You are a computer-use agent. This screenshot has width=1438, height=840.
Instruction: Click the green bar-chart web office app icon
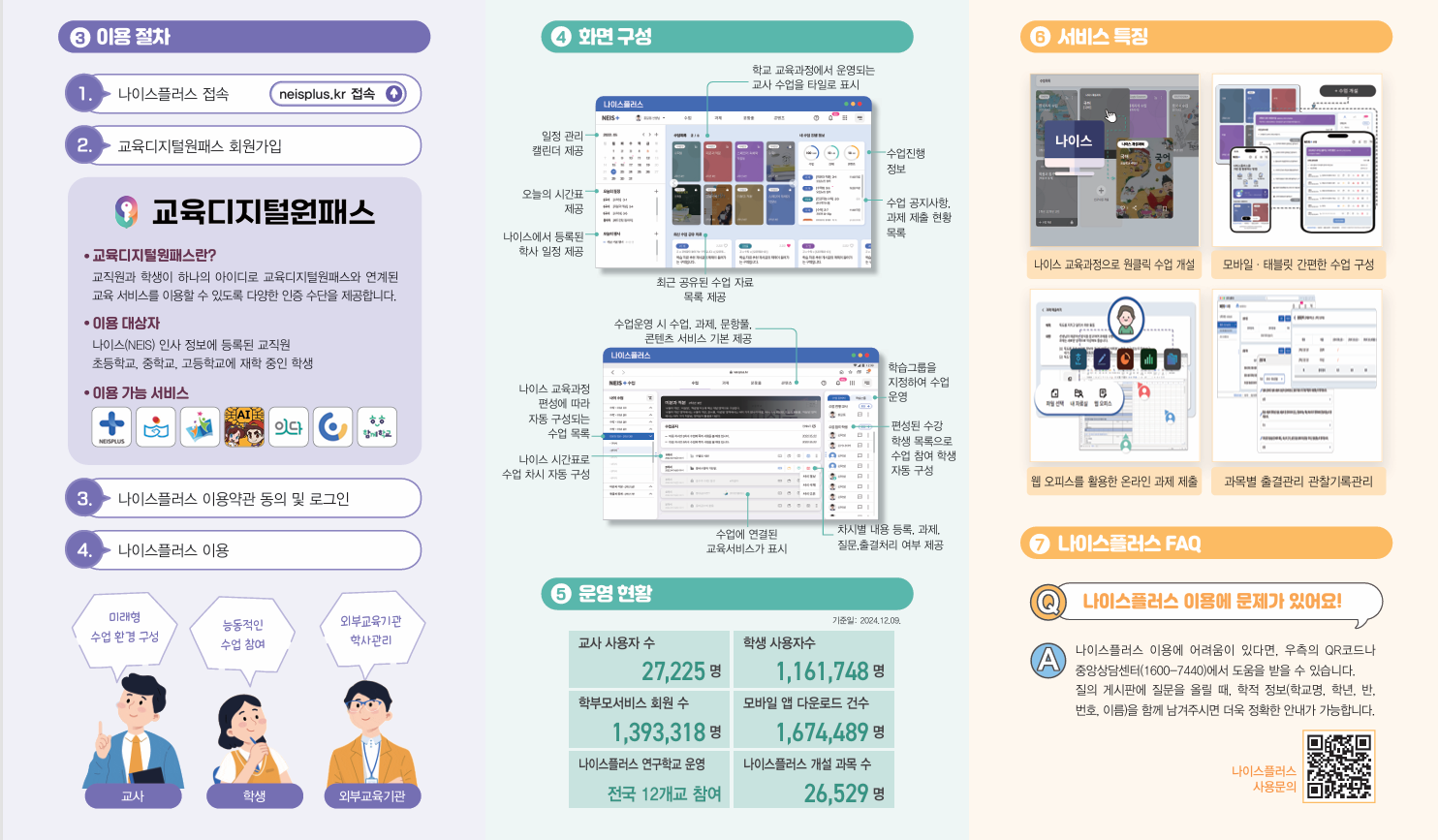pos(1148,358)
